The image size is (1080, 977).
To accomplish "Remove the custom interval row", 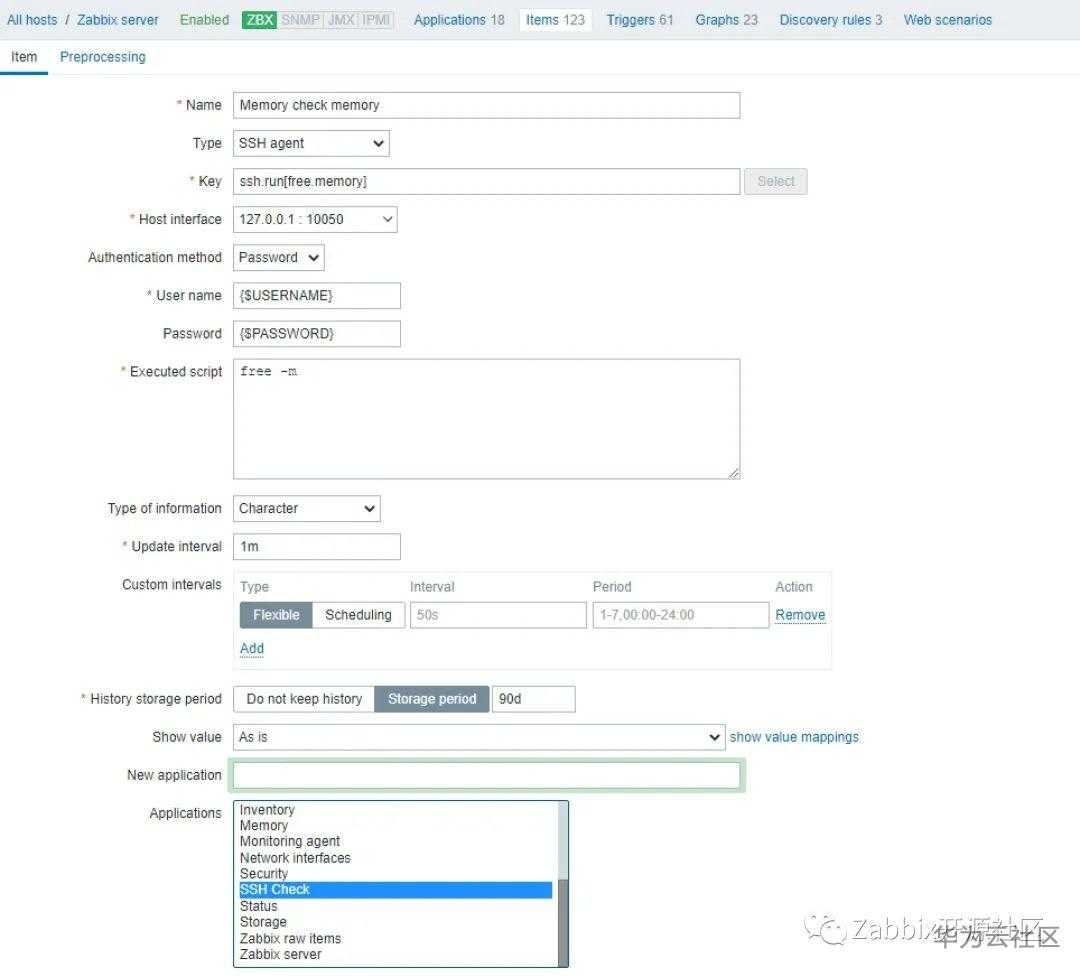I will click(x=800, y=615).
